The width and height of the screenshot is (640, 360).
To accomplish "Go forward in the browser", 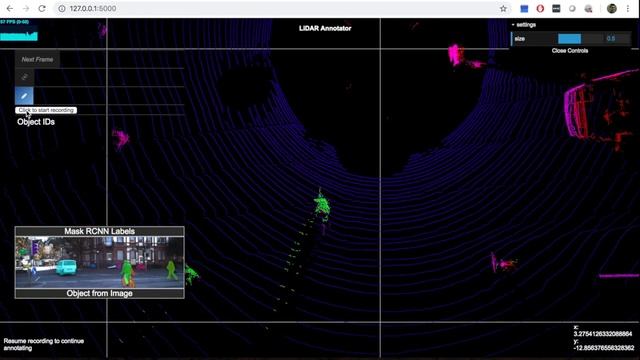I will [26, 9].
